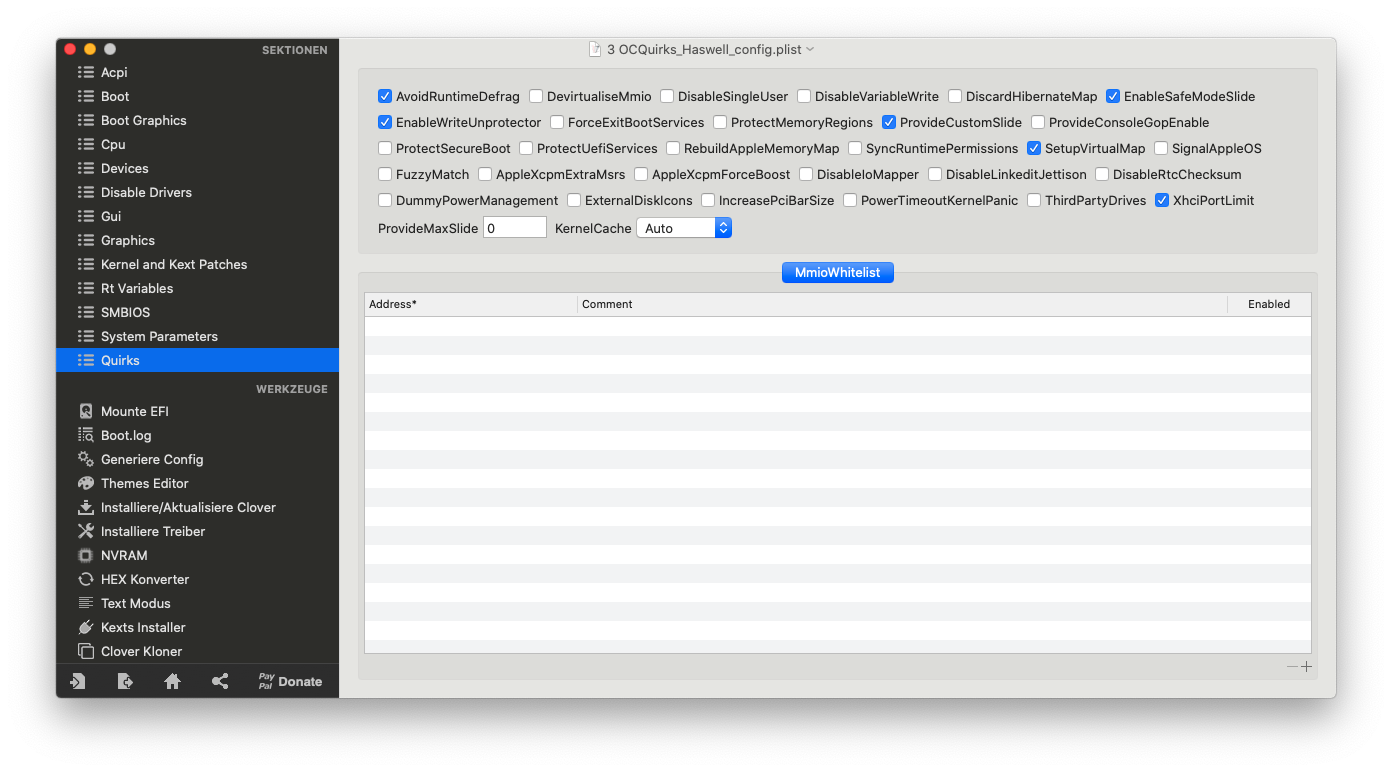Click the HEX Konverter refresh icon
The height and width of the screenshot is (772, 1392).
(x=86, y=579)
